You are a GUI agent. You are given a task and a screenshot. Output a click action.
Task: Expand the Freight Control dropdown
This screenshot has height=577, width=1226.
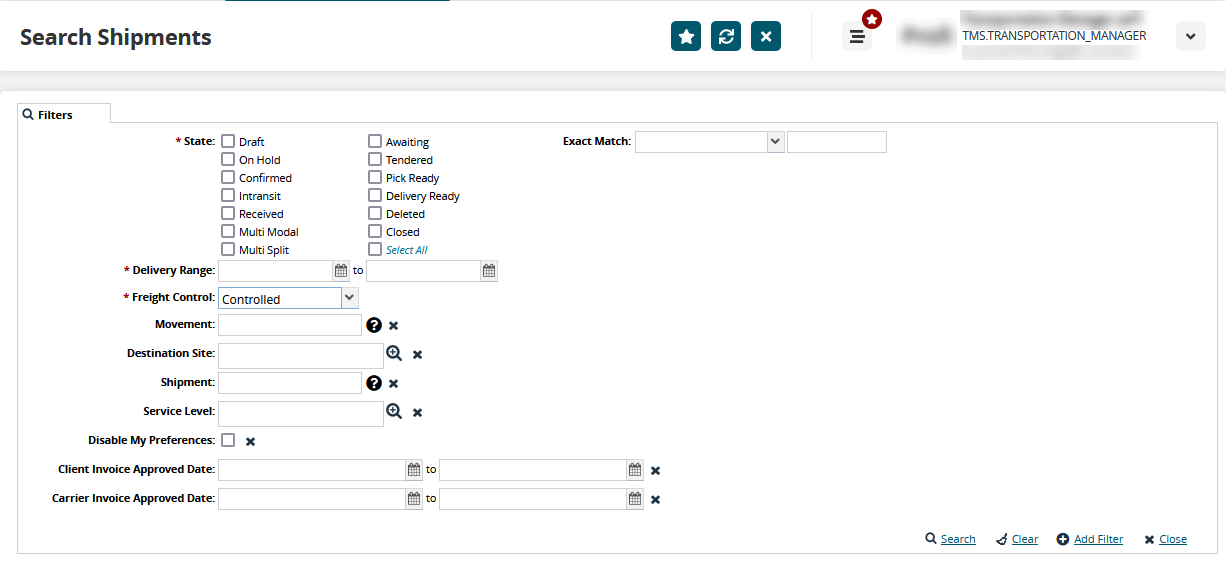[349, 298]
